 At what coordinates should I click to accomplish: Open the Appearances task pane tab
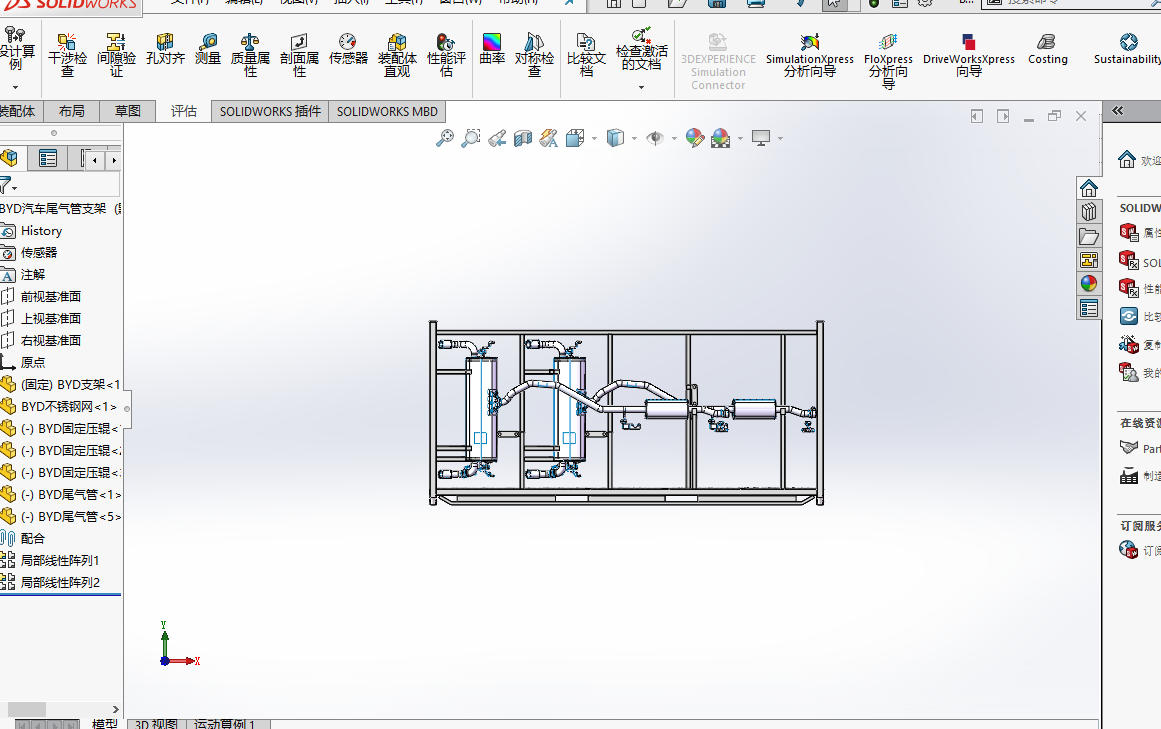(1088, 283)
